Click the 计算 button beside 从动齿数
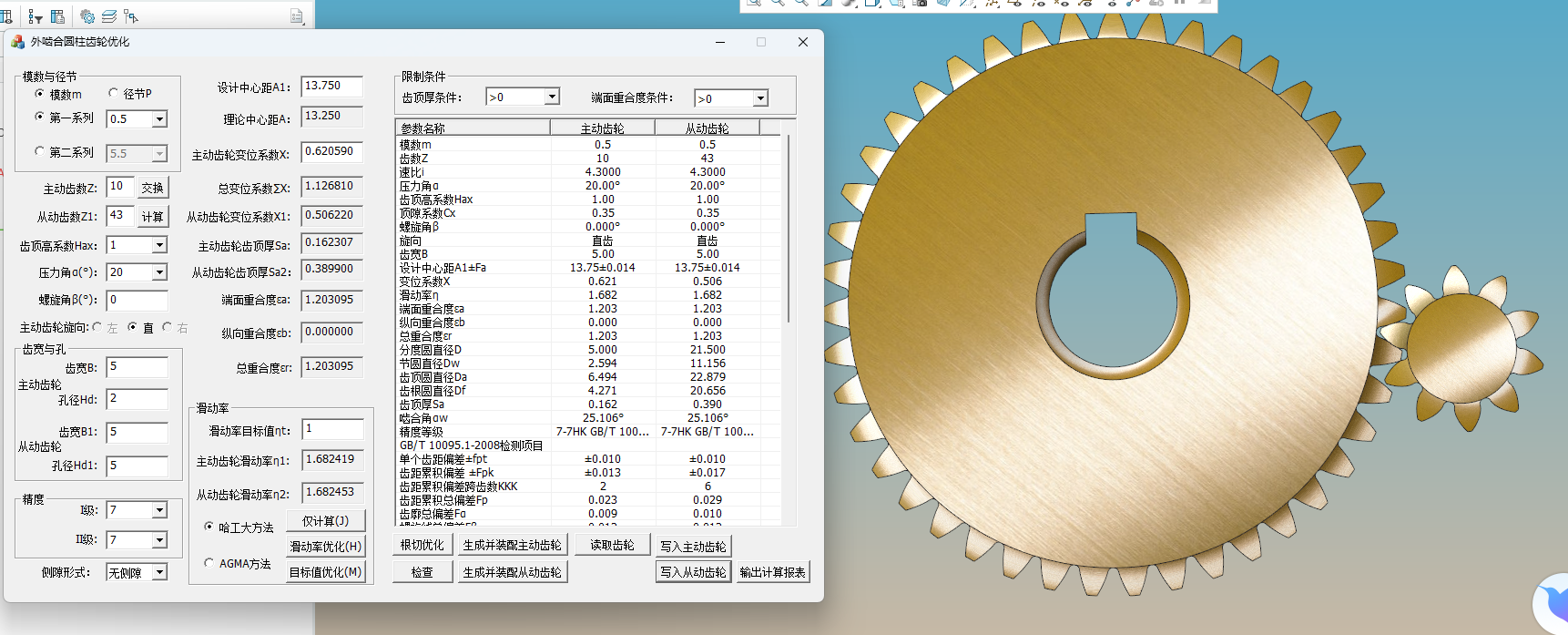 pyautogui.click(x=153, y=217)
